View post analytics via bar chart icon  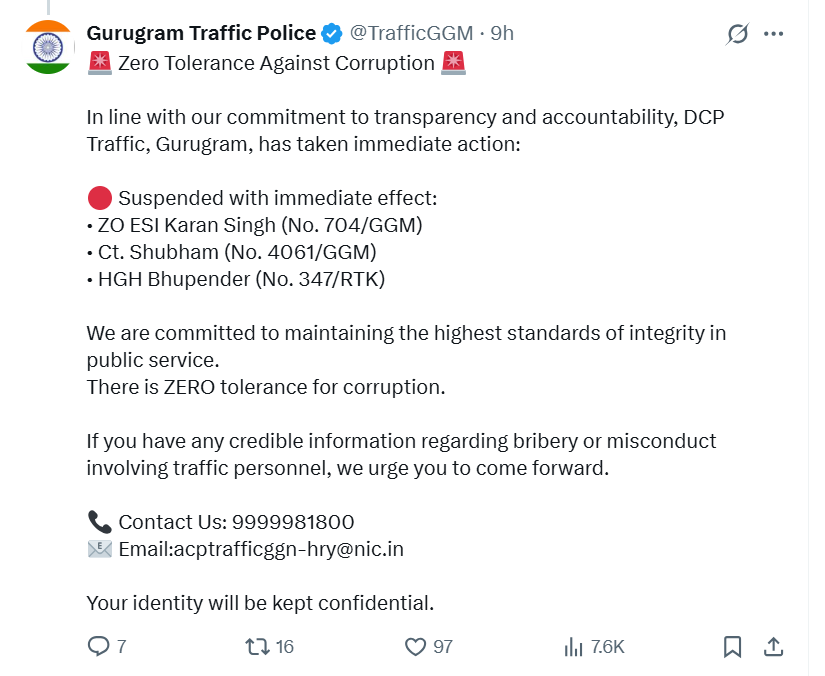point(574,647)
